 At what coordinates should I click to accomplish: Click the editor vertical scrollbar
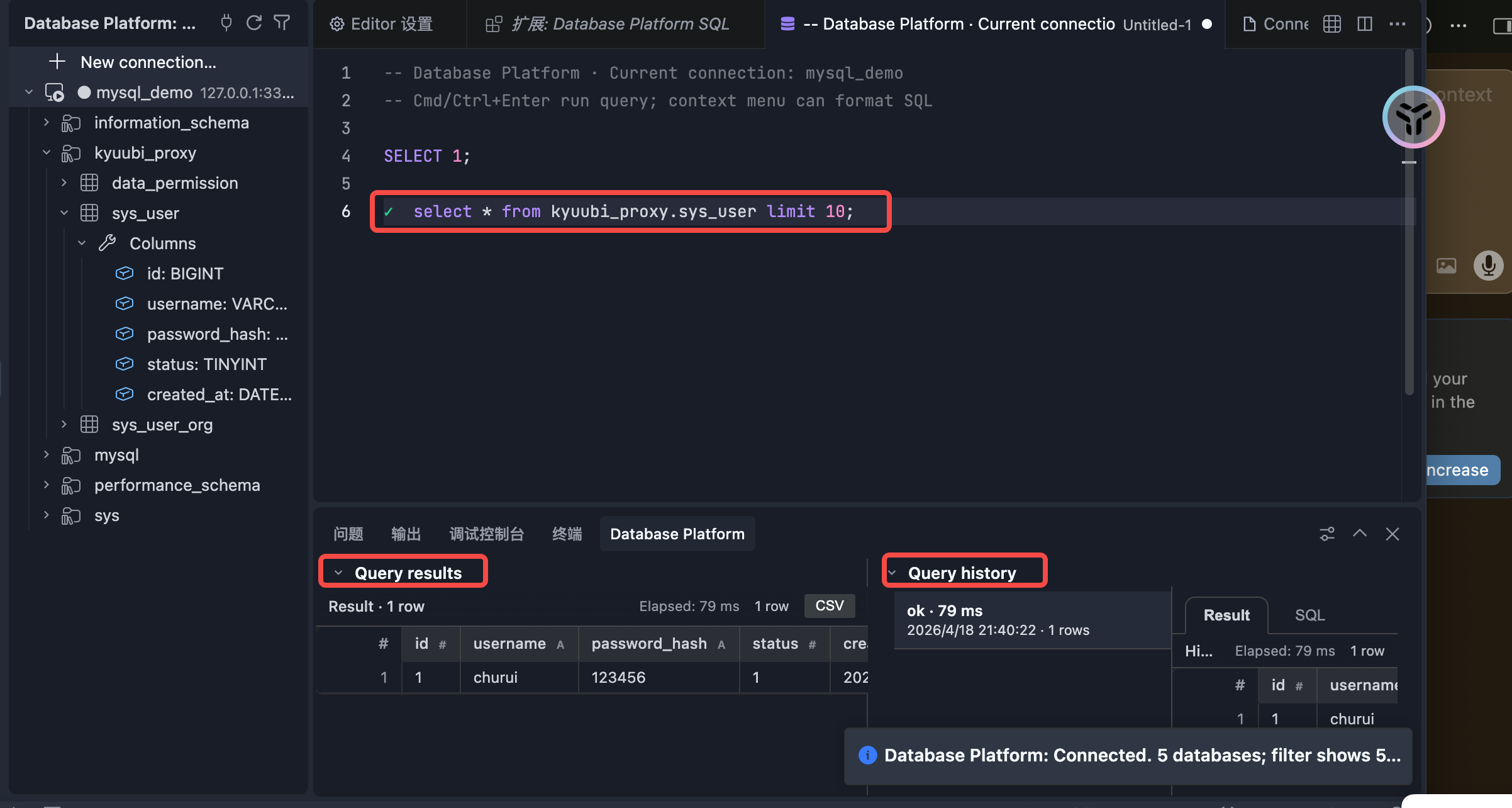point(1409,222)
